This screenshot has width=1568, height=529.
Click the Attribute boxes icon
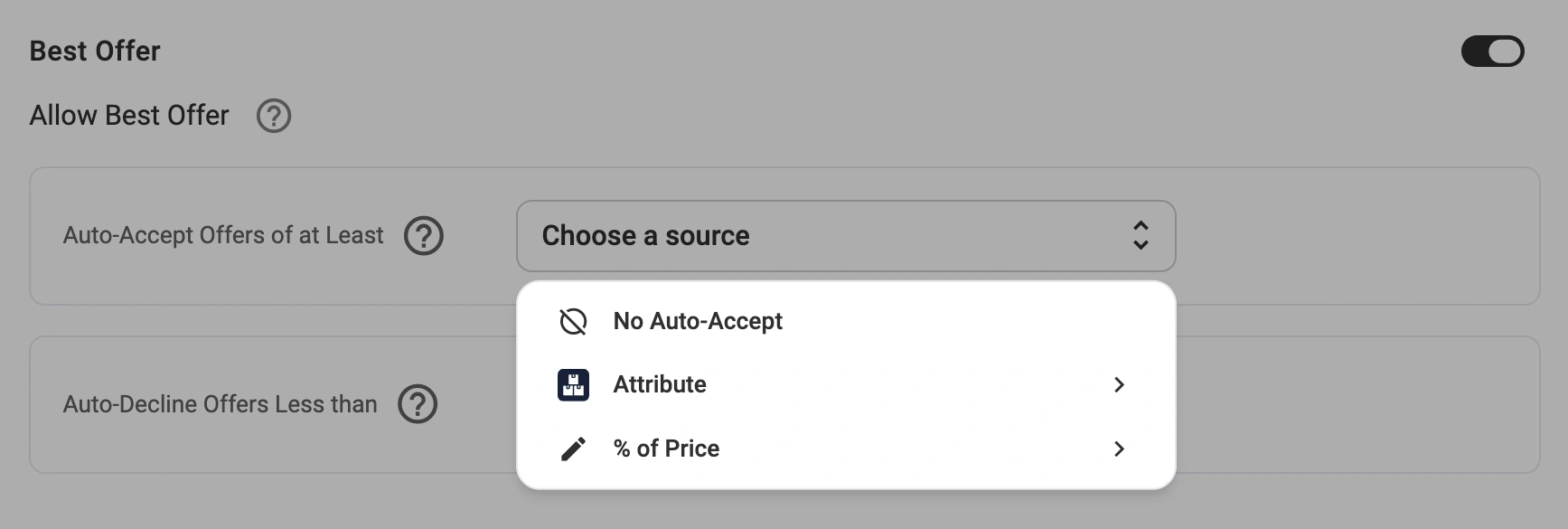point(573,385)
